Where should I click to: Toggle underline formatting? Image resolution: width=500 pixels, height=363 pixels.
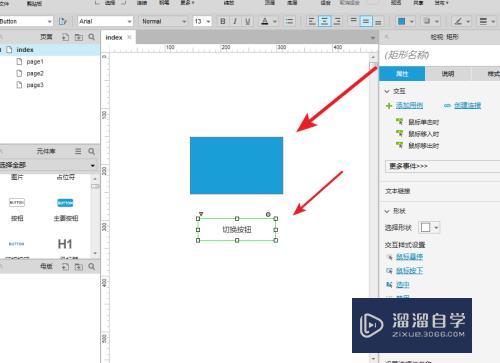coord(247,21)
